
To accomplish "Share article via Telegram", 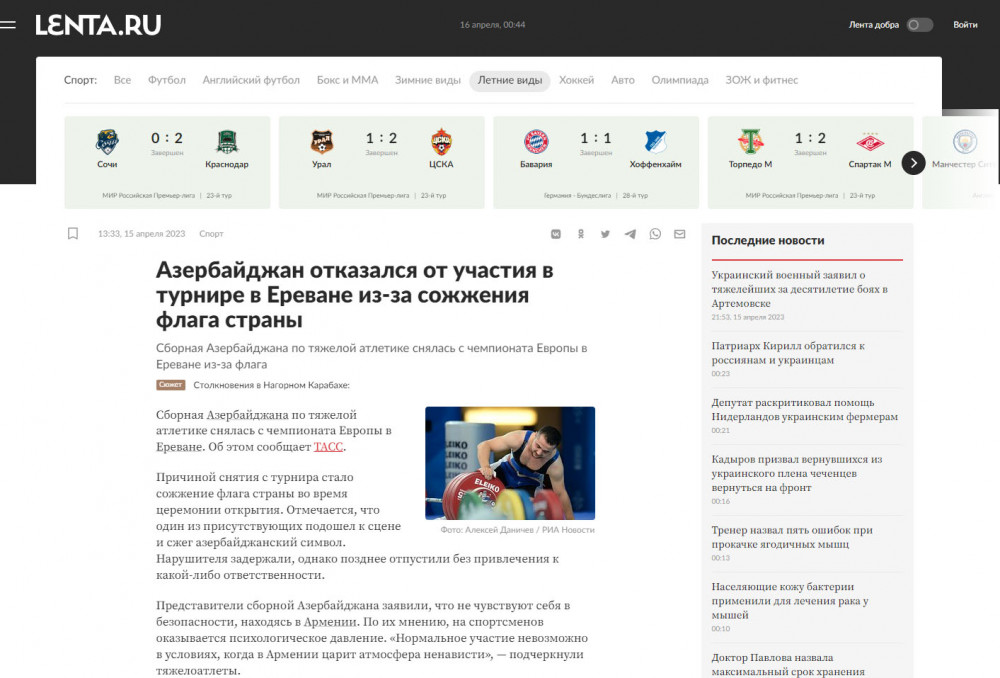I will point(630,234).
